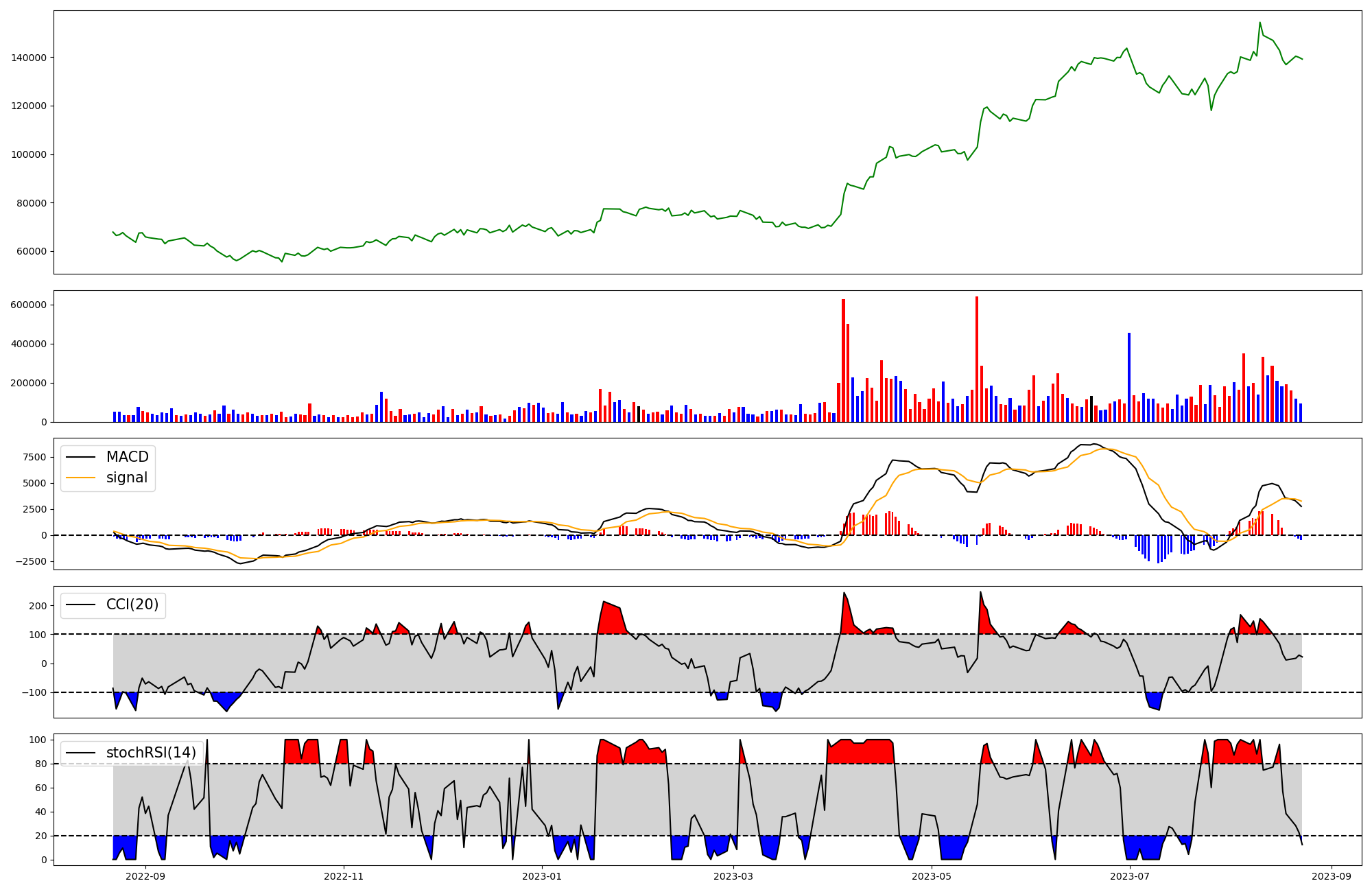
Task: Click the 200 CCI axis label
Action: click(x=38, y=606)
